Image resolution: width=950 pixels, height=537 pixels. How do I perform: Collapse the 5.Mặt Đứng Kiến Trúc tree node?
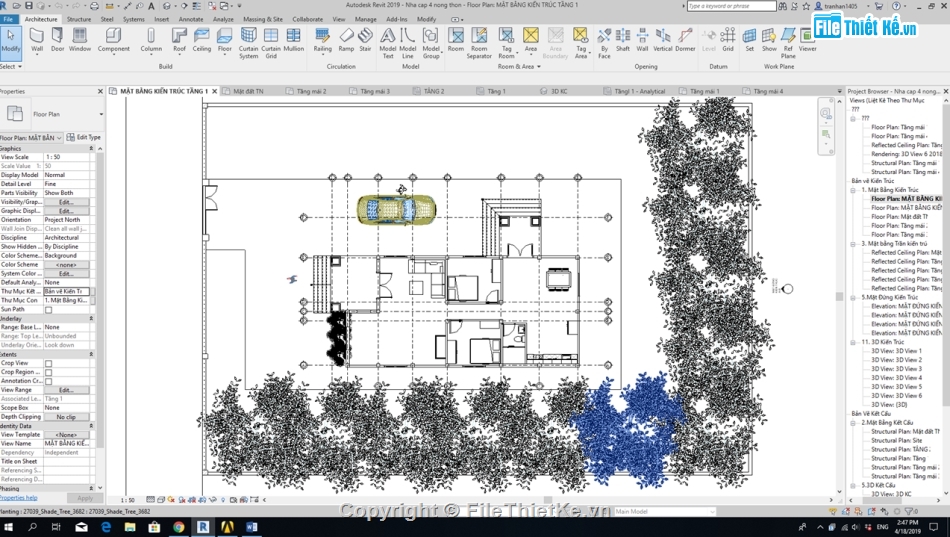coord(853,298)
